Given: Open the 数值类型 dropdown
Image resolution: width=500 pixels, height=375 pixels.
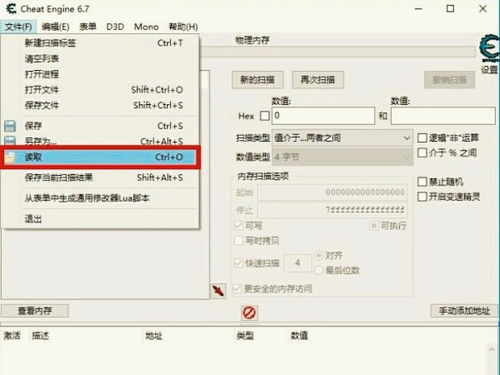Looking at the screenshot, I should (x=342, y=157).
